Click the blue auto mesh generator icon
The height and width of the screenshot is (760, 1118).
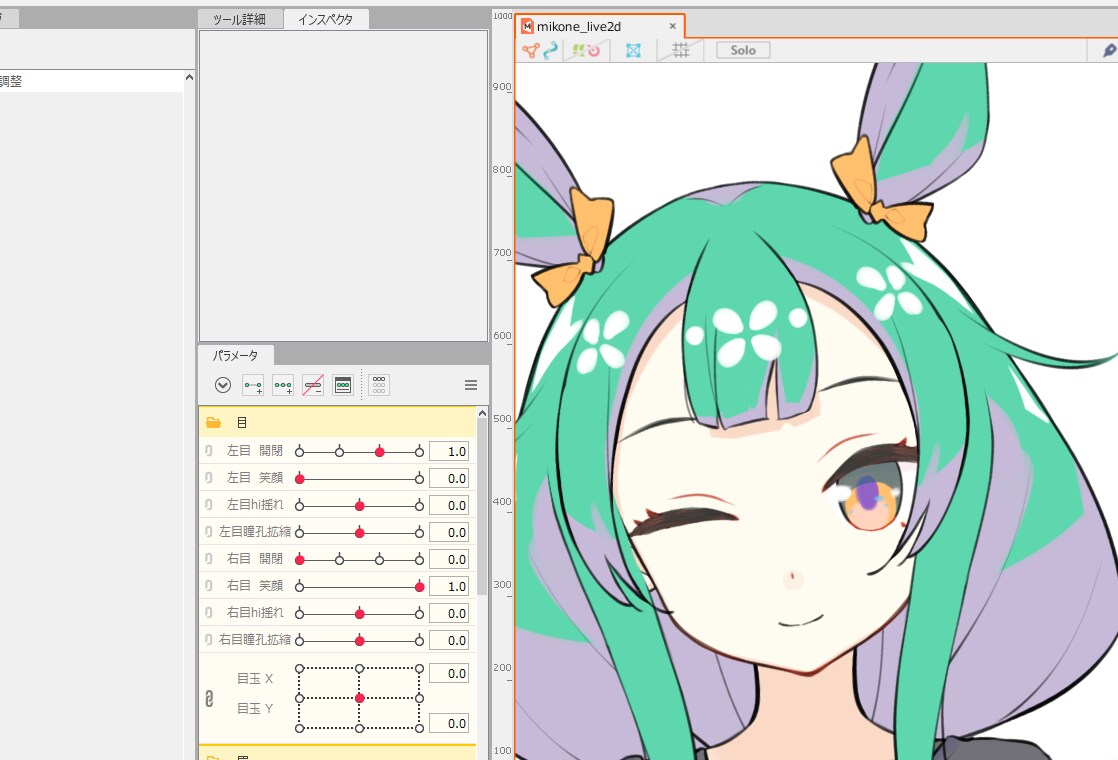click(x=633, y=51)
